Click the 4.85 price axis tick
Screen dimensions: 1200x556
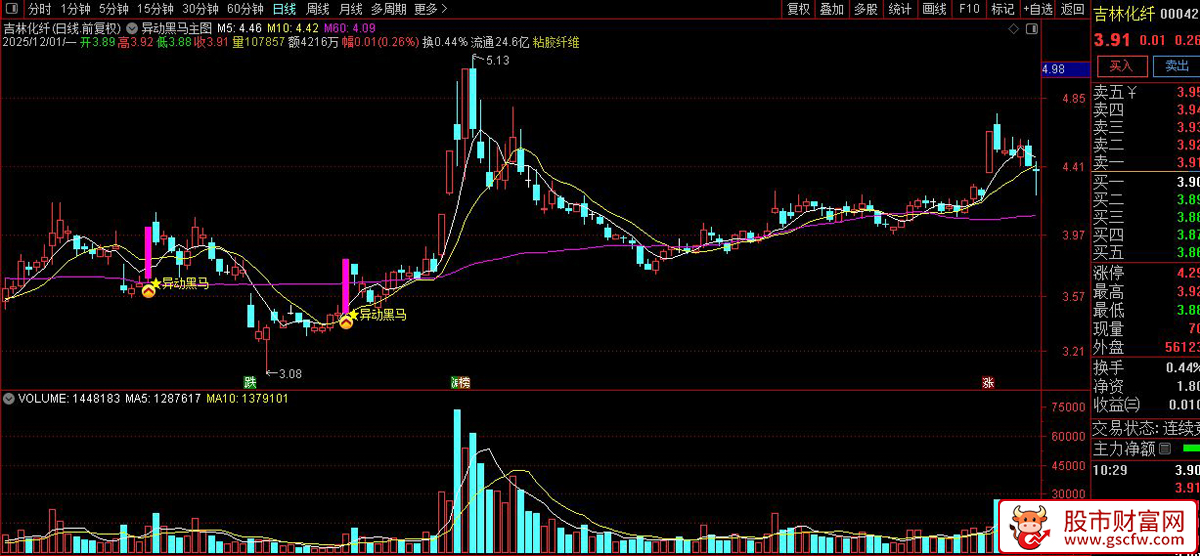(x=1074, y=99)
